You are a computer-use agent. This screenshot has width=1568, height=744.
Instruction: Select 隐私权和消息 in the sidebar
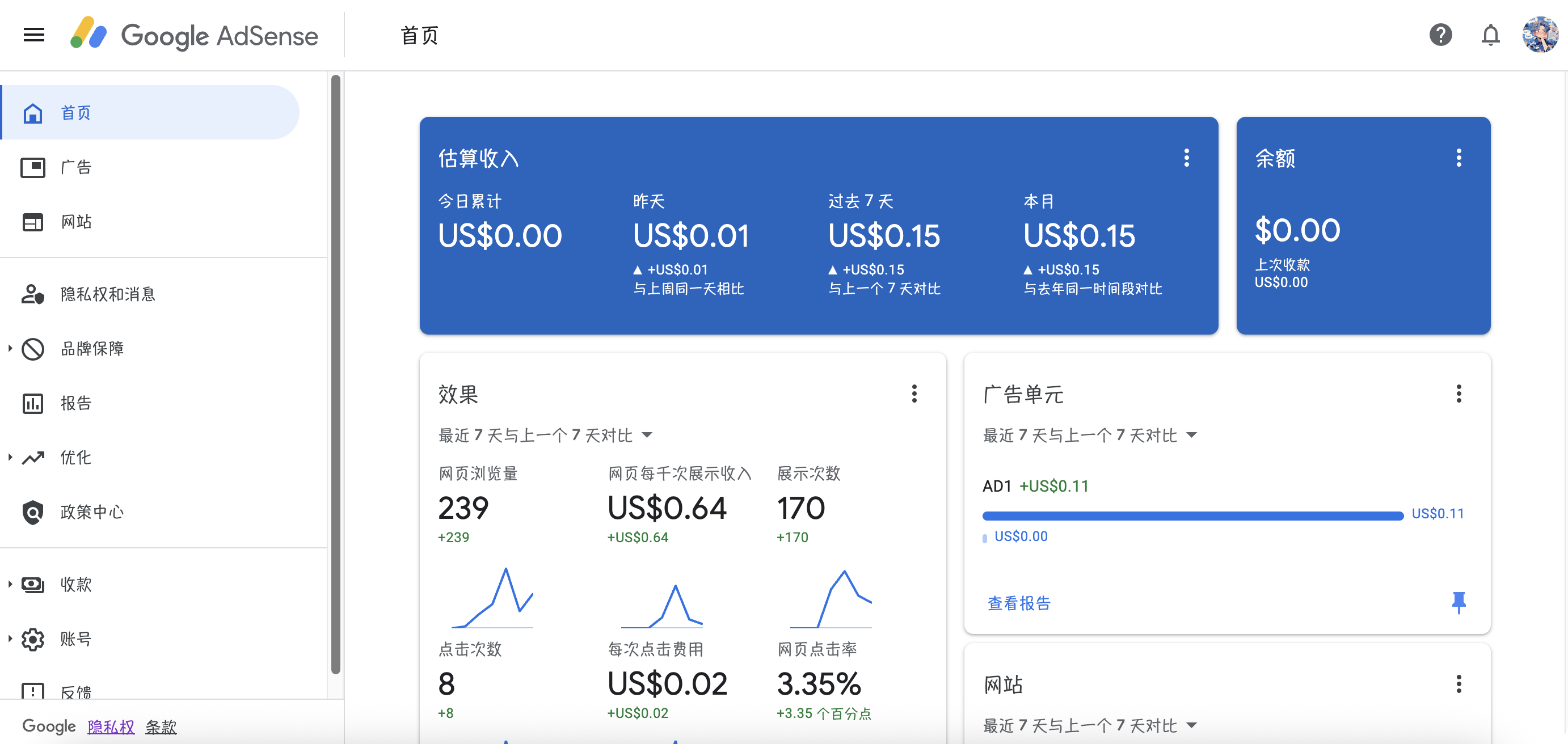pos(150,294)
